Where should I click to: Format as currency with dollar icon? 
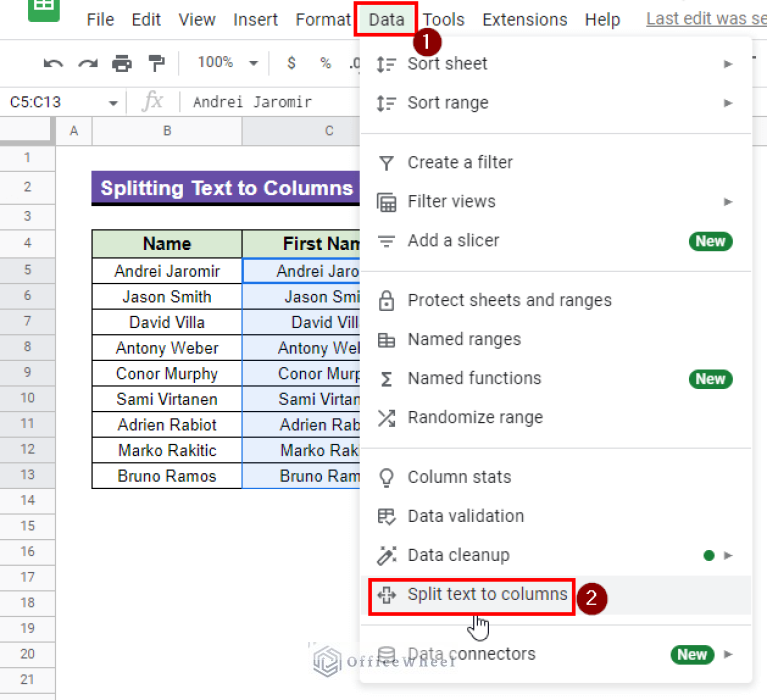pyautogui.click(x=291, y=63)
